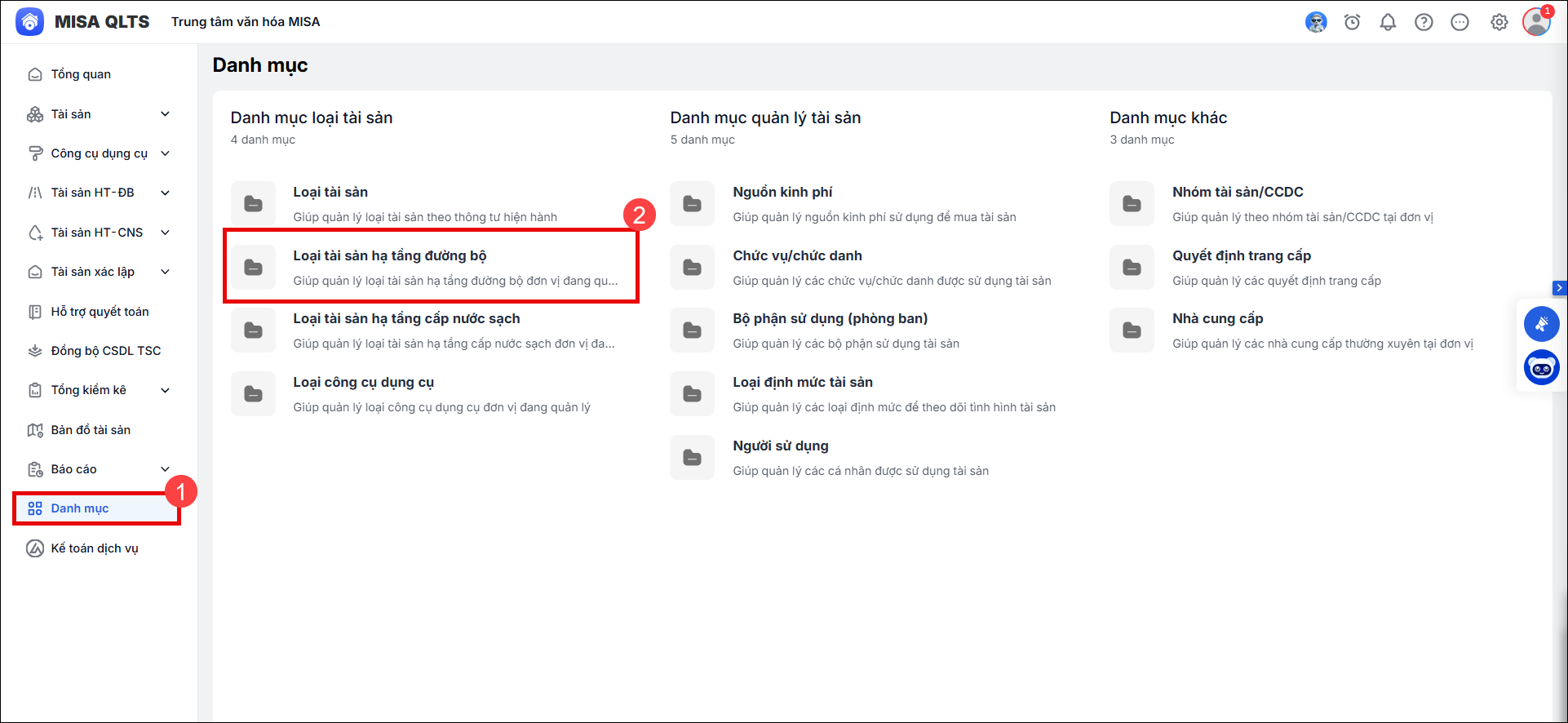1568x723 pixels.
Task: Open the alarm clock reminder icon
Action: pyautogui.click(x=1352, y=22)
